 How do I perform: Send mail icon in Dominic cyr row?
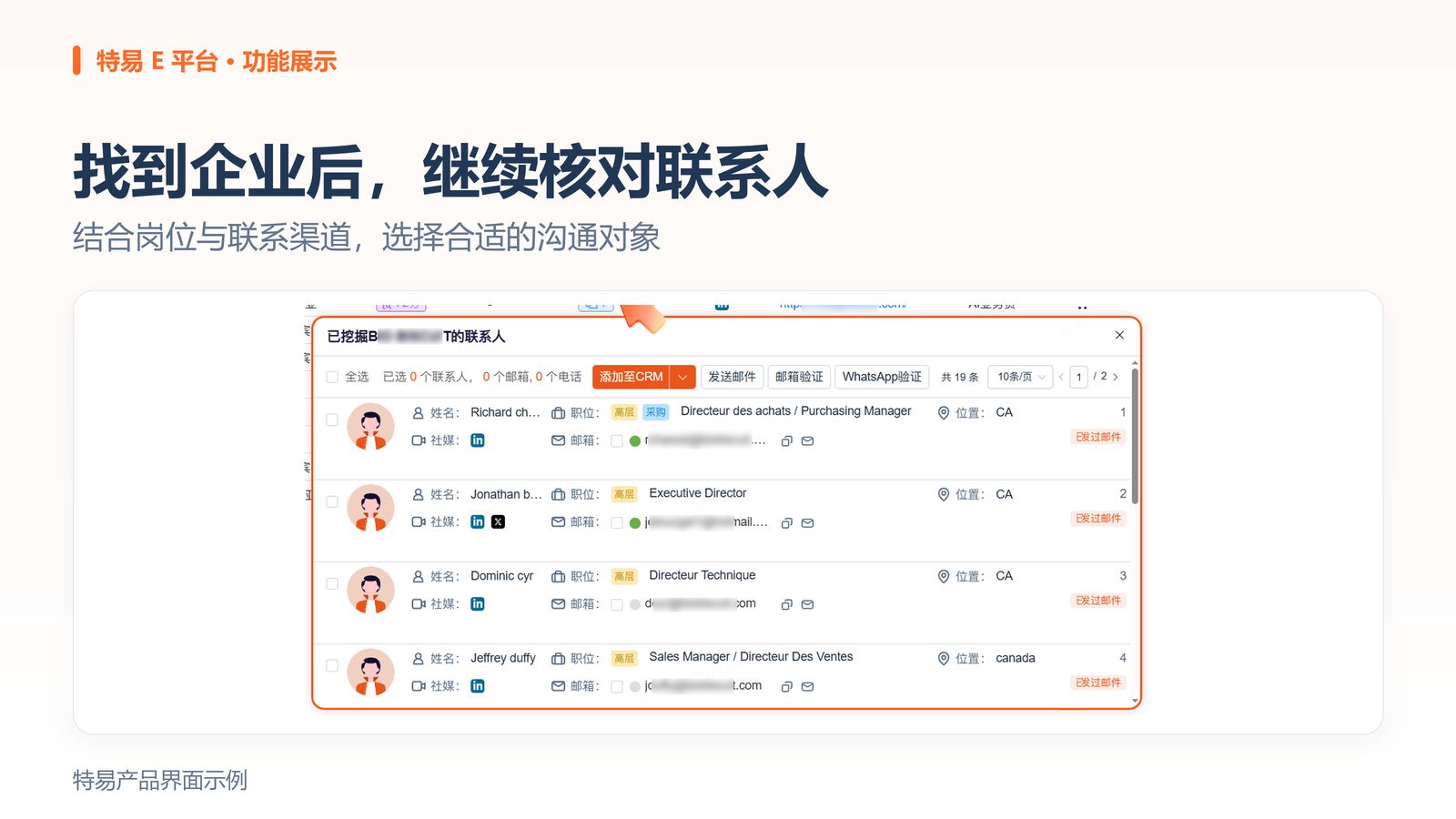tap(807, 604)
